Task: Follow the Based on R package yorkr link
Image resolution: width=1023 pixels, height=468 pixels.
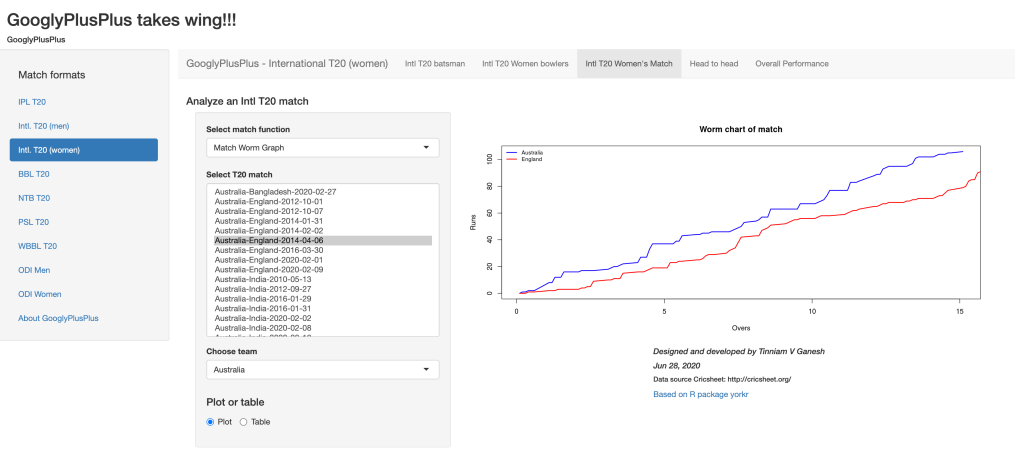Action: click(700, 395)
